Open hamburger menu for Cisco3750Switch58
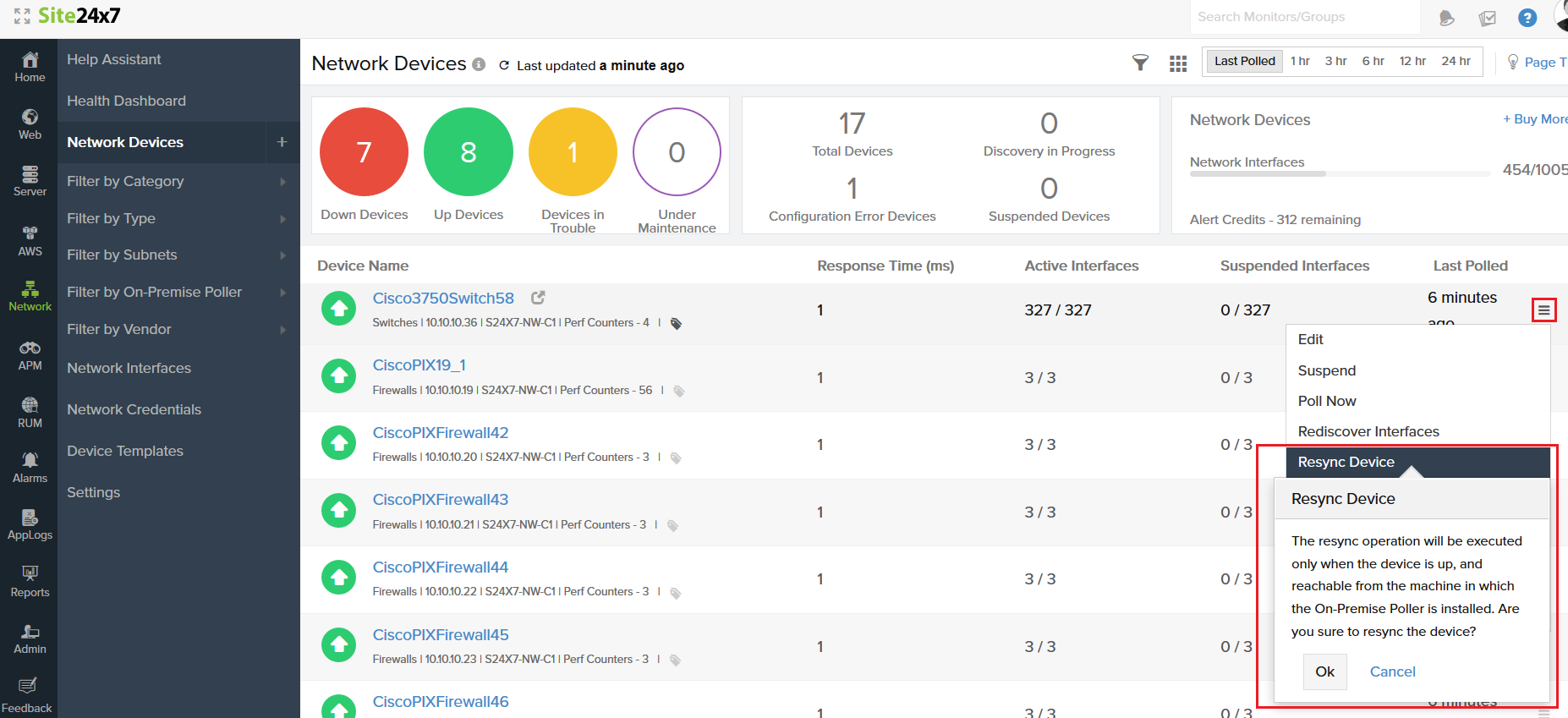Screen dimensions: 1568x718 (x=1543, y=310)
